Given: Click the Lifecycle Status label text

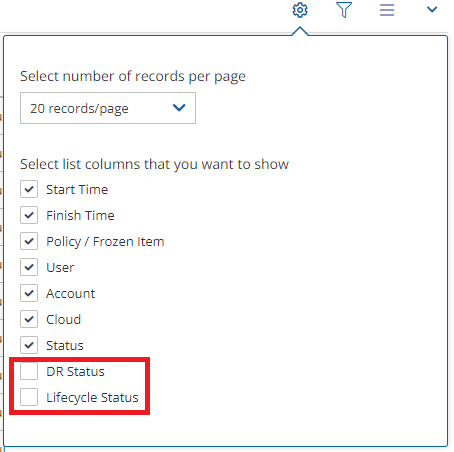Looking at the screenshot, I should (x=92, y=398).
